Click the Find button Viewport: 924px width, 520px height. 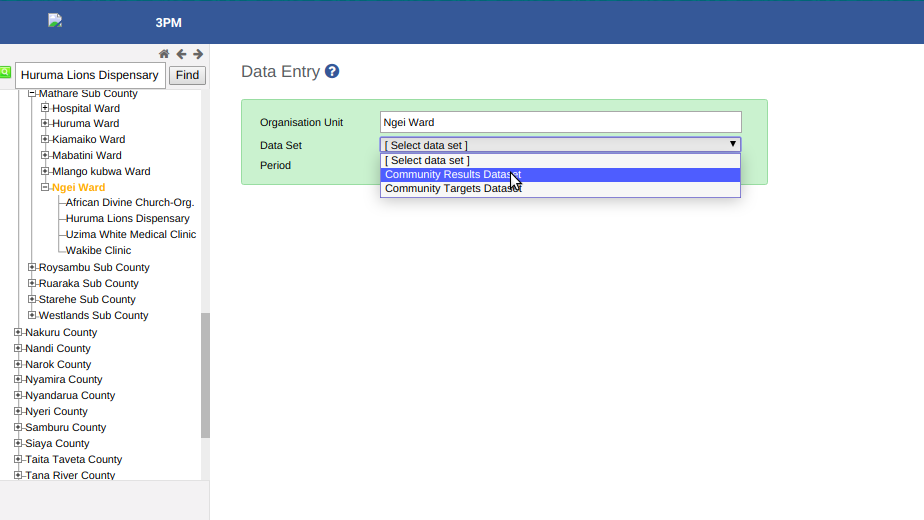click(187, 75)
